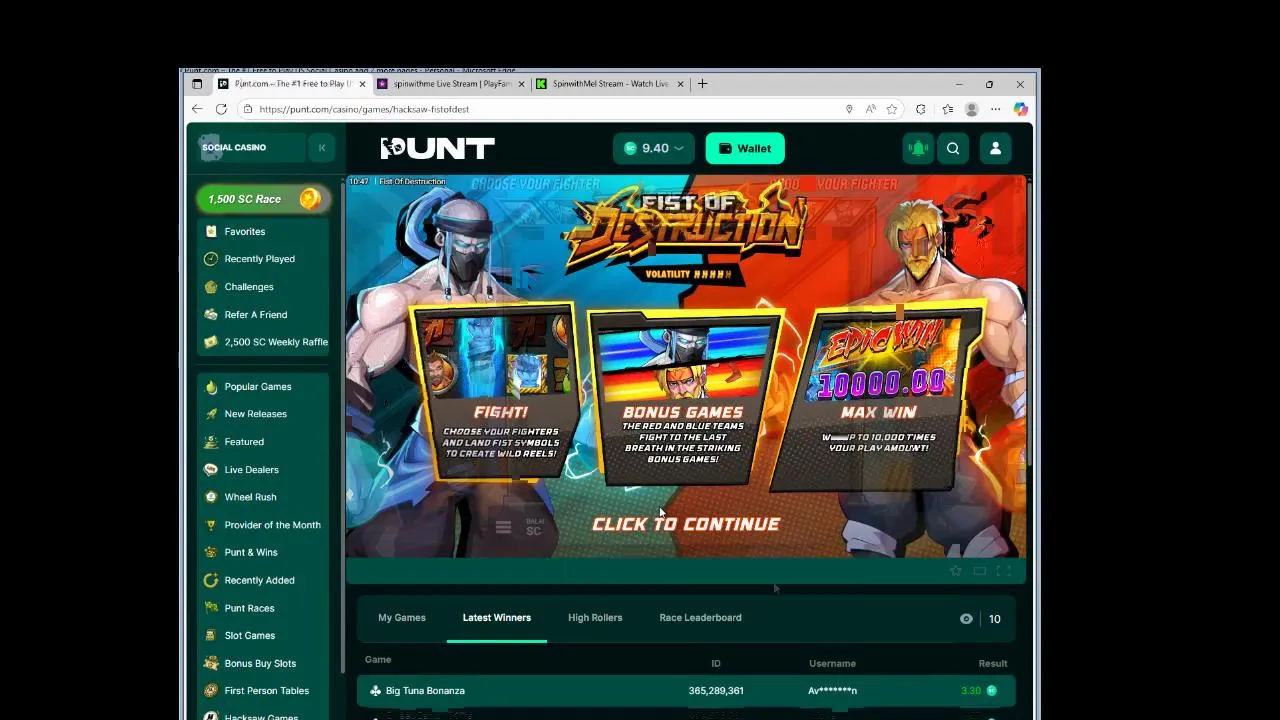This screenshot has width=1280, height=720.
Task: Click the read aloud icon in address bar
Action: (871, 109)
